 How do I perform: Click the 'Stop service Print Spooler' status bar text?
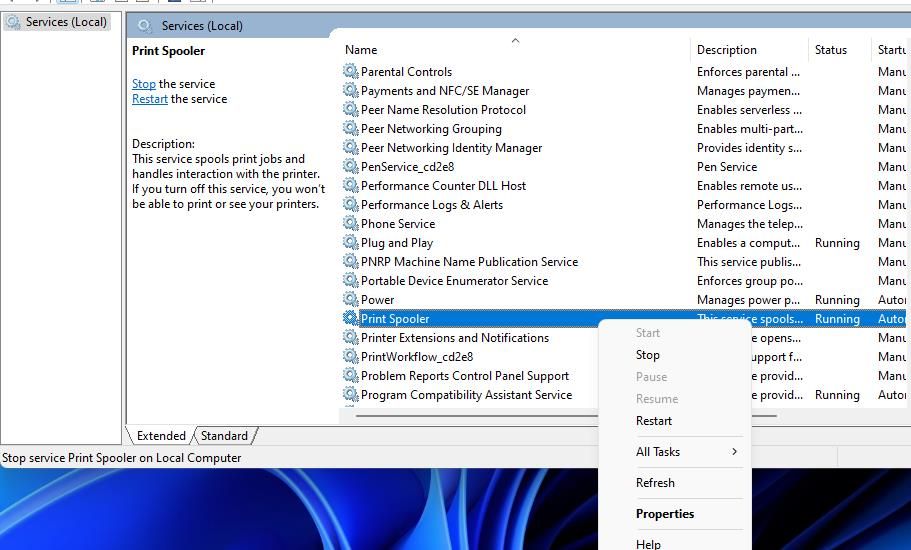click(121, 458)
